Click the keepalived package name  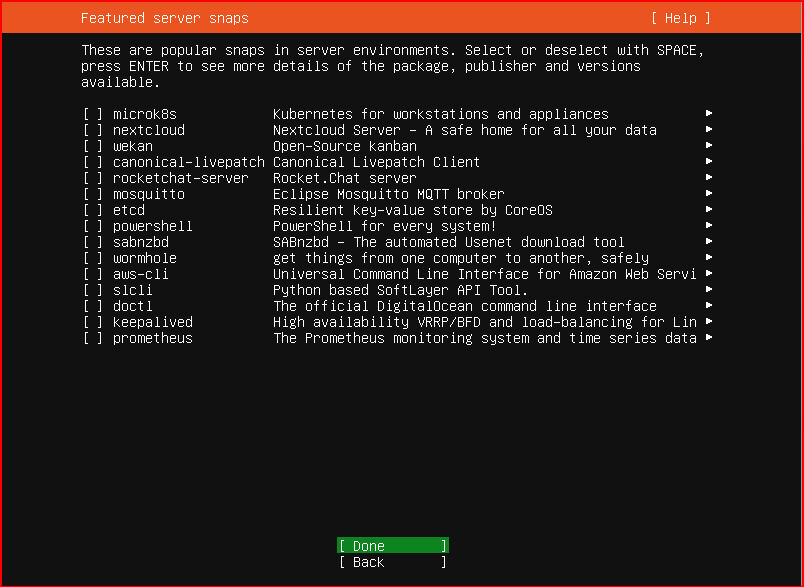[153, 322]
